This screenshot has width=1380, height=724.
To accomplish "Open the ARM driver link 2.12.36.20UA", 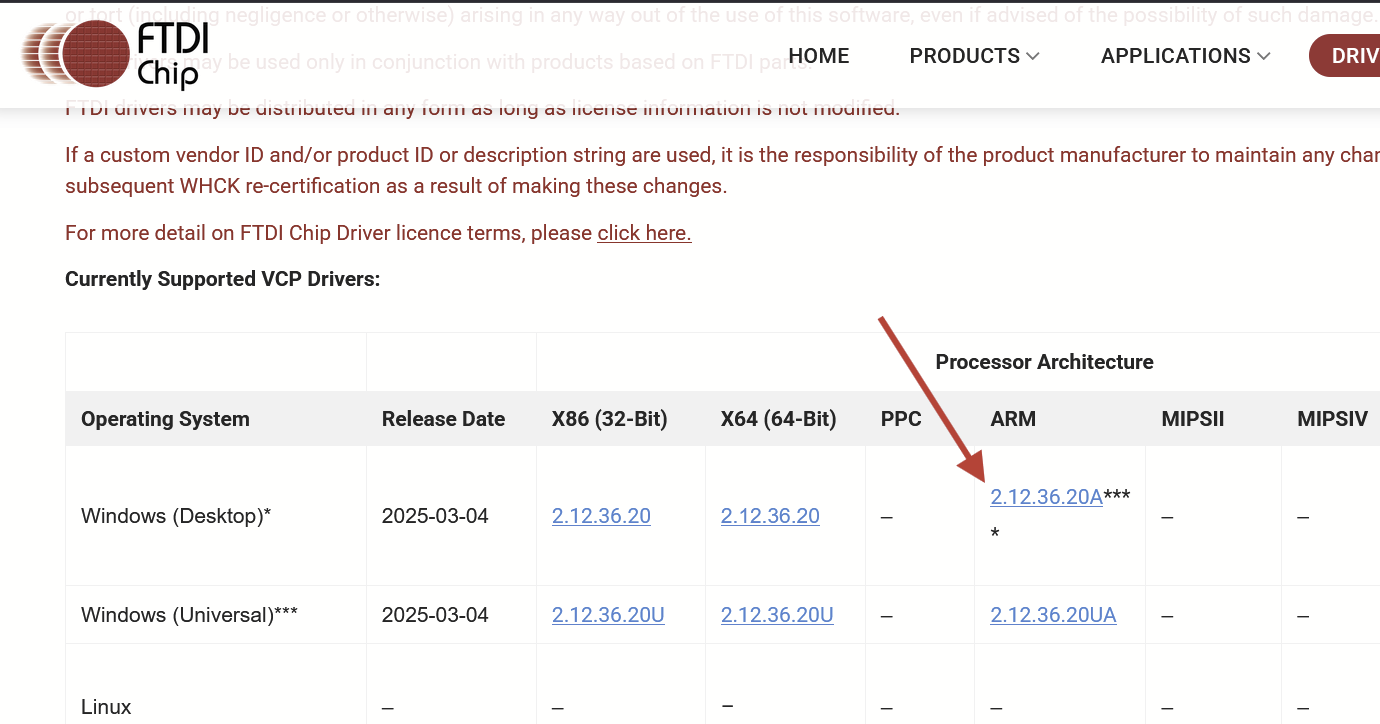I will tap(1053, 615).
